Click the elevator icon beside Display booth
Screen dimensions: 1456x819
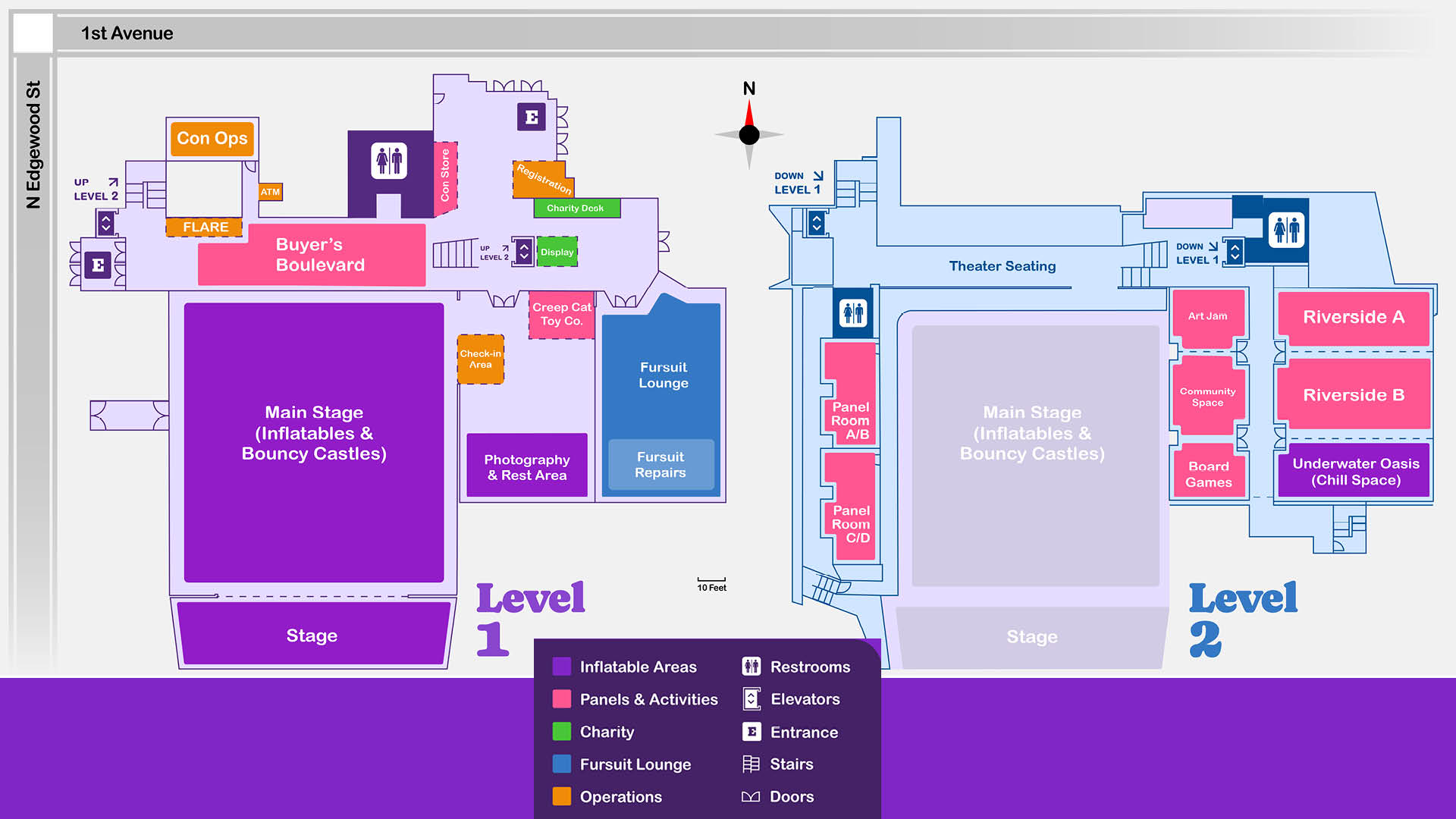point(523,251)
